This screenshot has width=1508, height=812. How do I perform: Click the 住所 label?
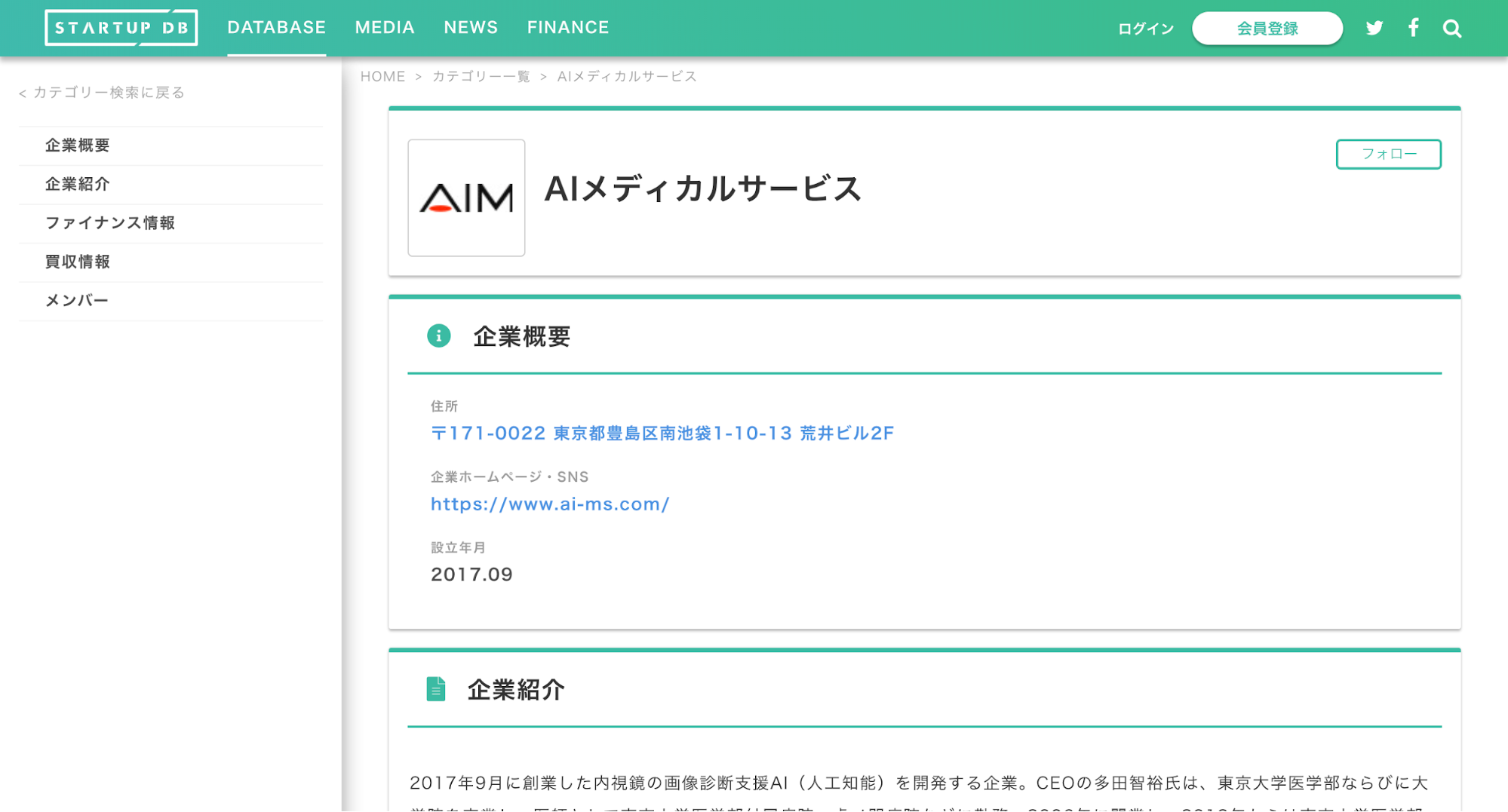point(444,406)
